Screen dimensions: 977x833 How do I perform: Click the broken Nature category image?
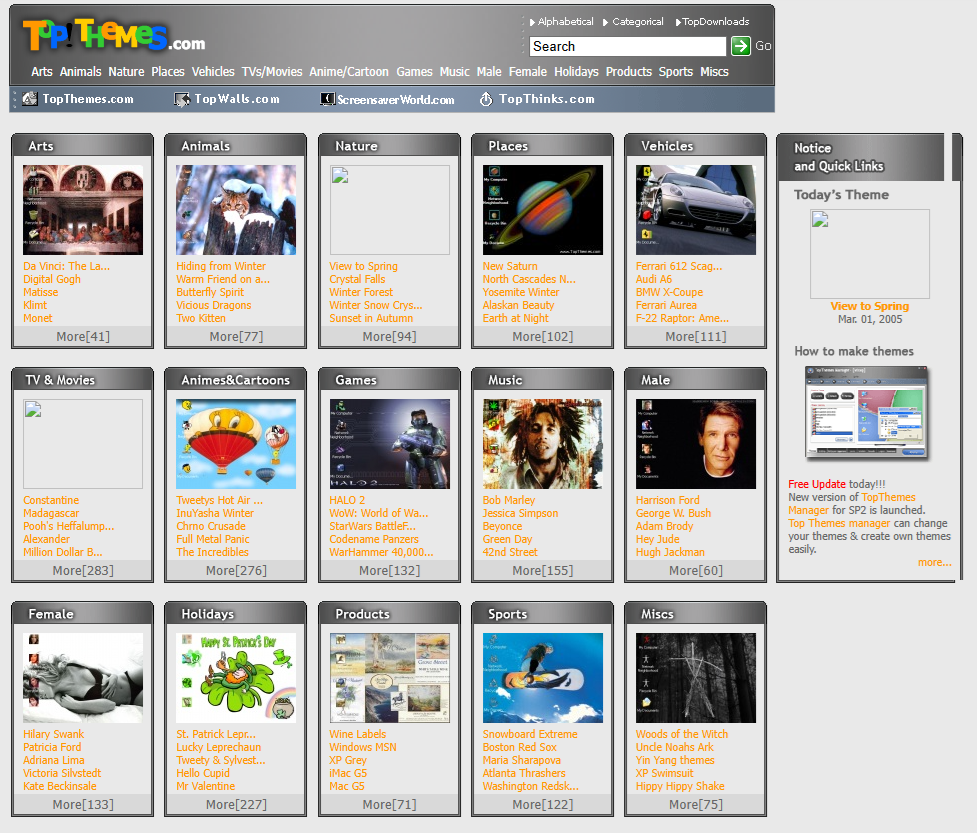(x=389, y=210)
